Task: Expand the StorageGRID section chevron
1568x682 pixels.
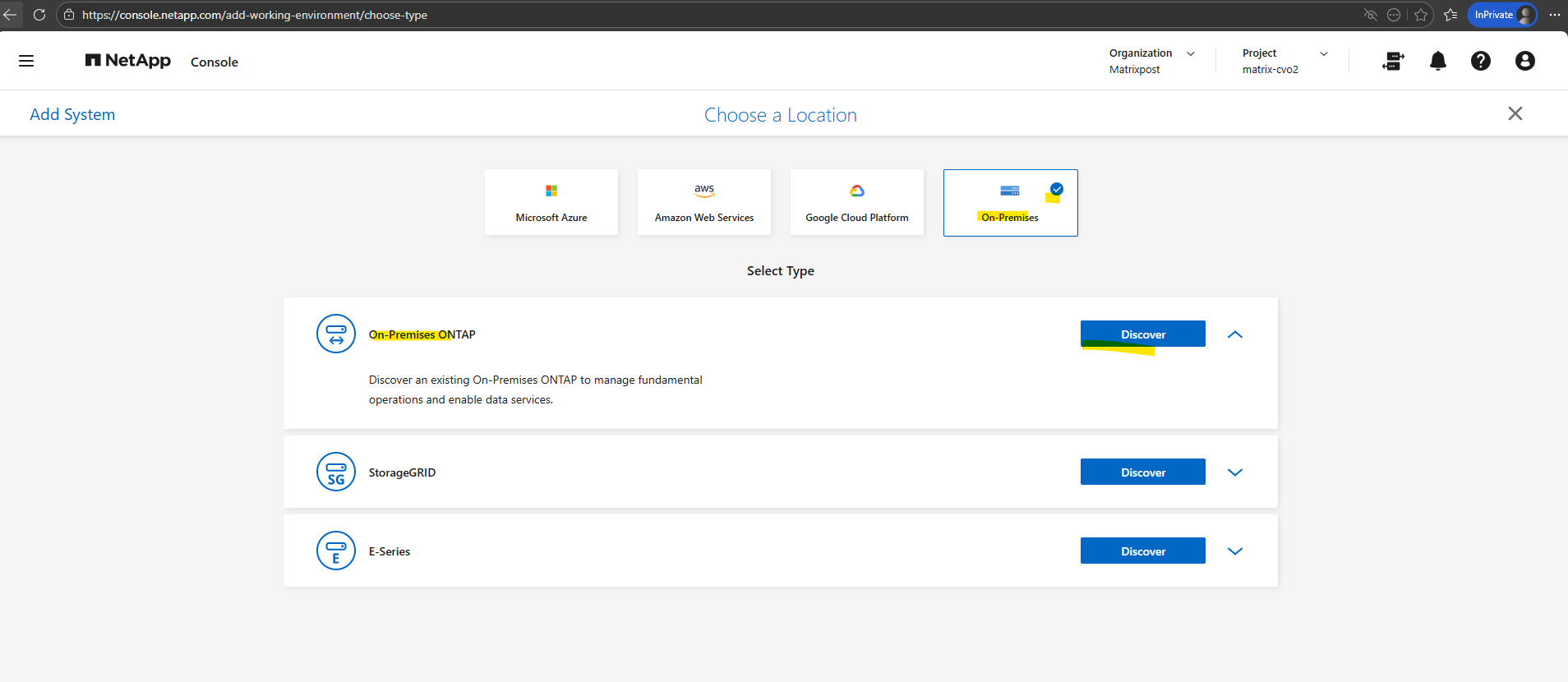Action: tap(1234, 472)
